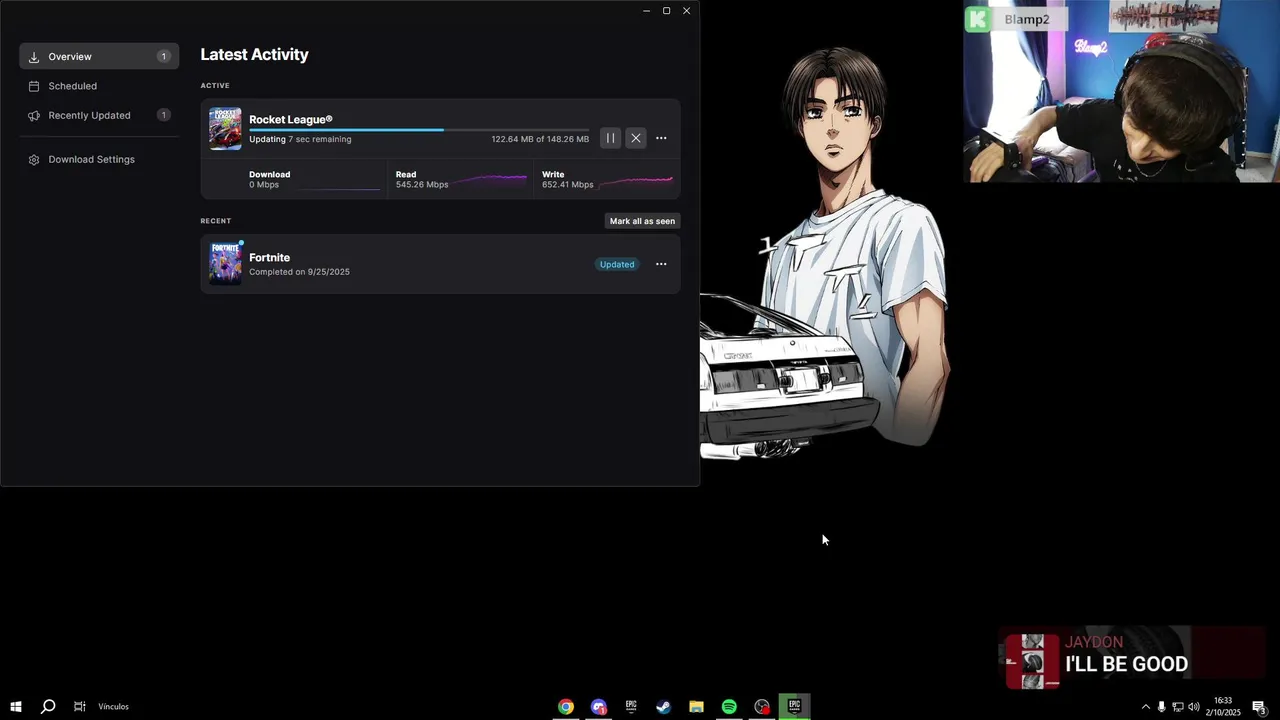Click the Recently Updated count badge
1280x720 pixels.
pyautogui.click(x=163, y=115)
